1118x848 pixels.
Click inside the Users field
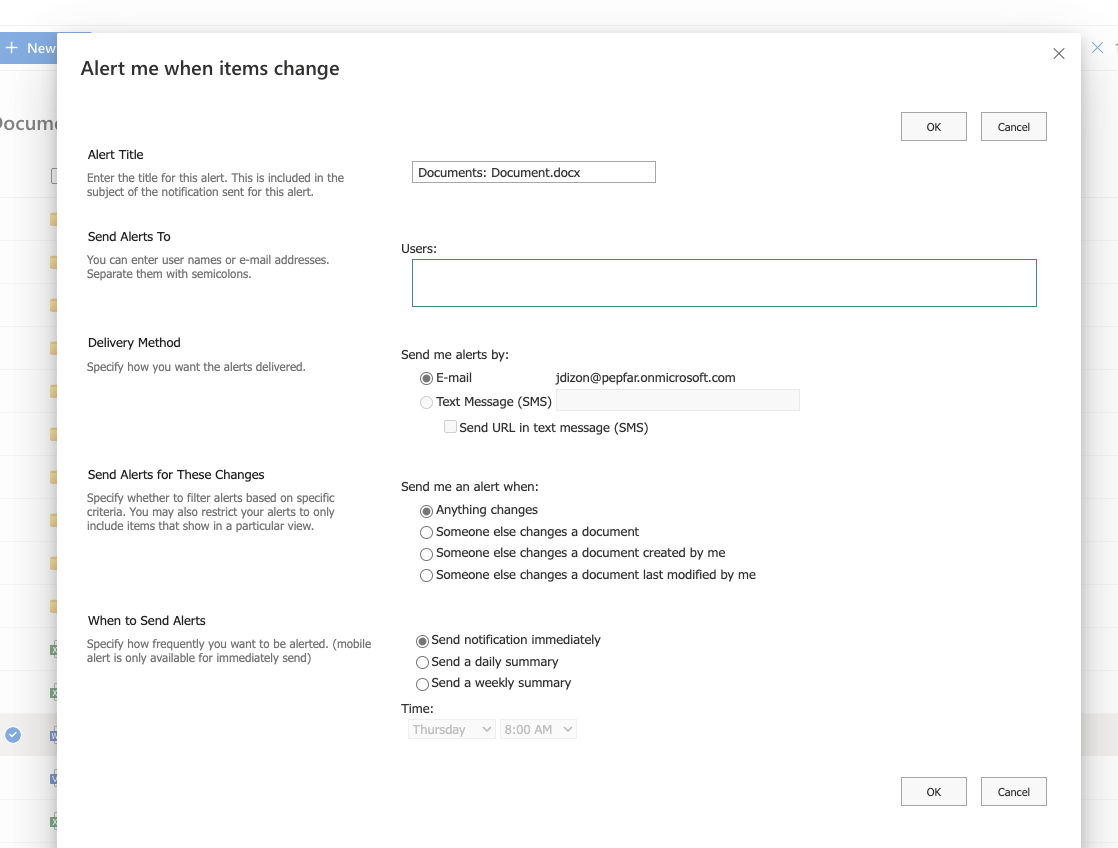click(x=723, y=283)
